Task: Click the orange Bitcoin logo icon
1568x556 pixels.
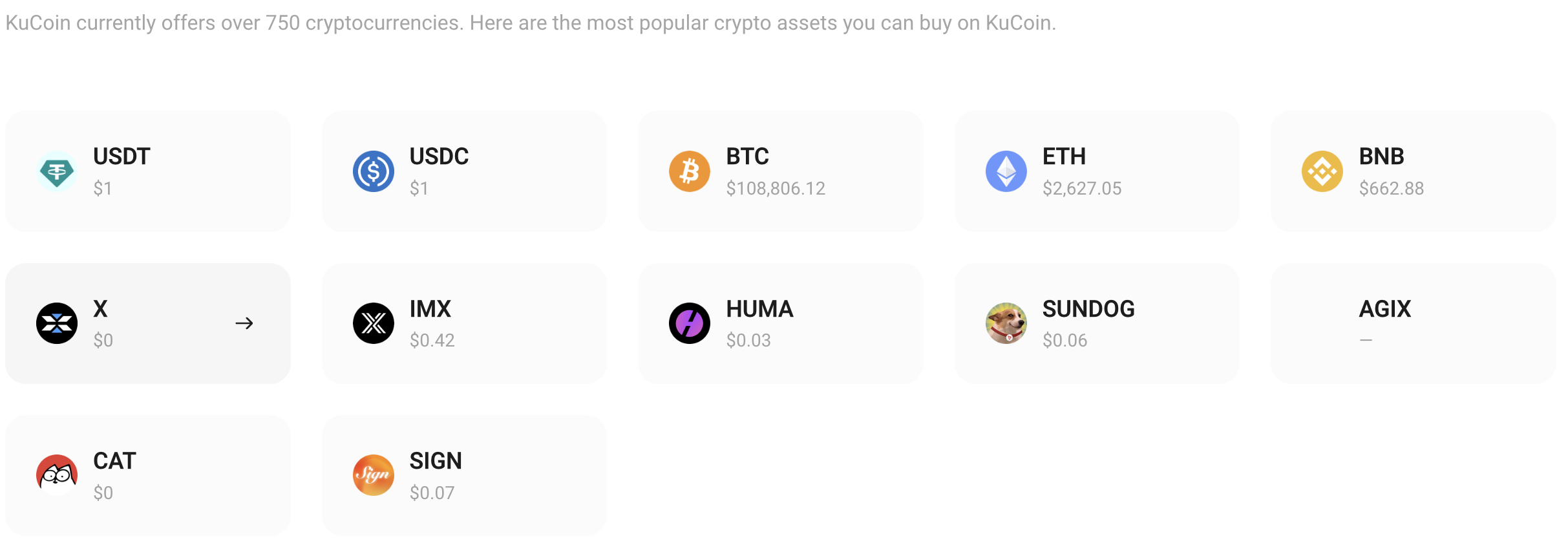Action: (690, 171)
